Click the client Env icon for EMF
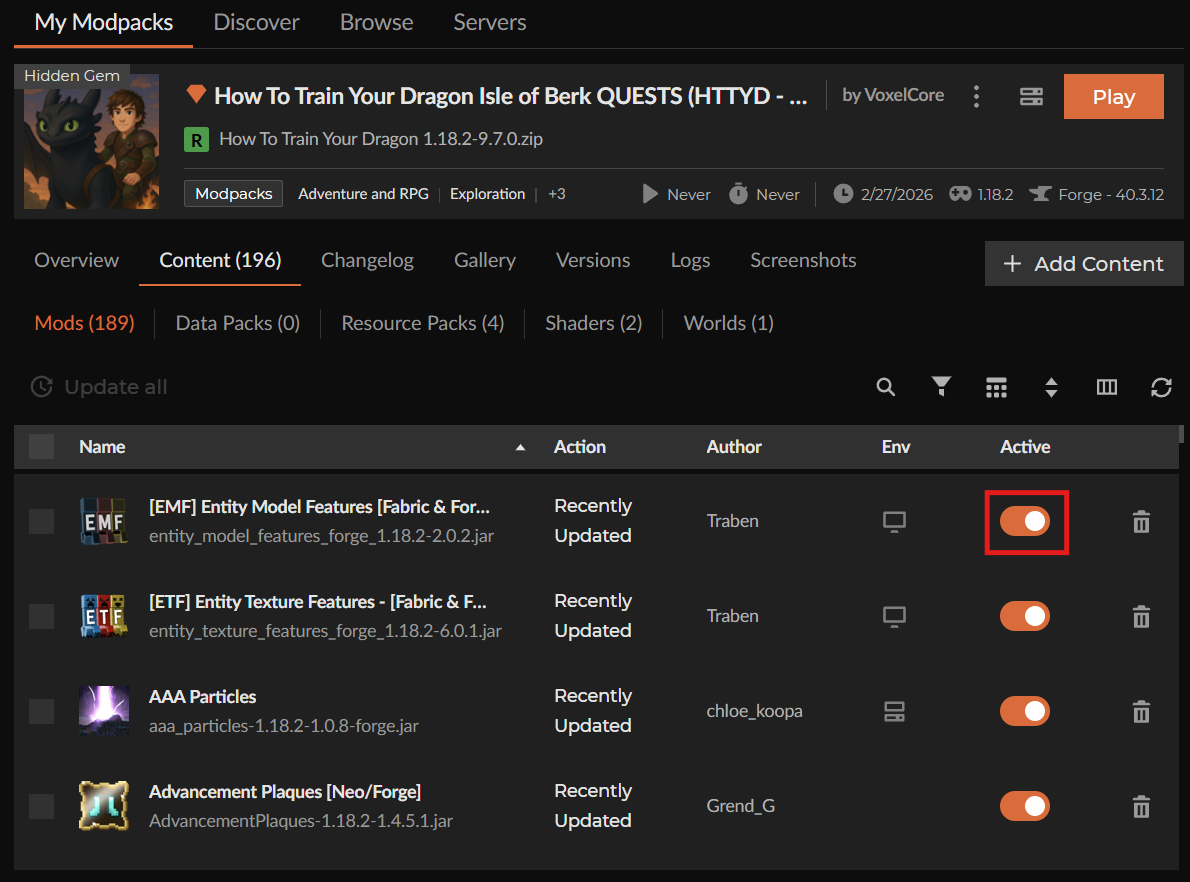The height and width of the screenshot is (882, 1190). [x=894, y=521]
